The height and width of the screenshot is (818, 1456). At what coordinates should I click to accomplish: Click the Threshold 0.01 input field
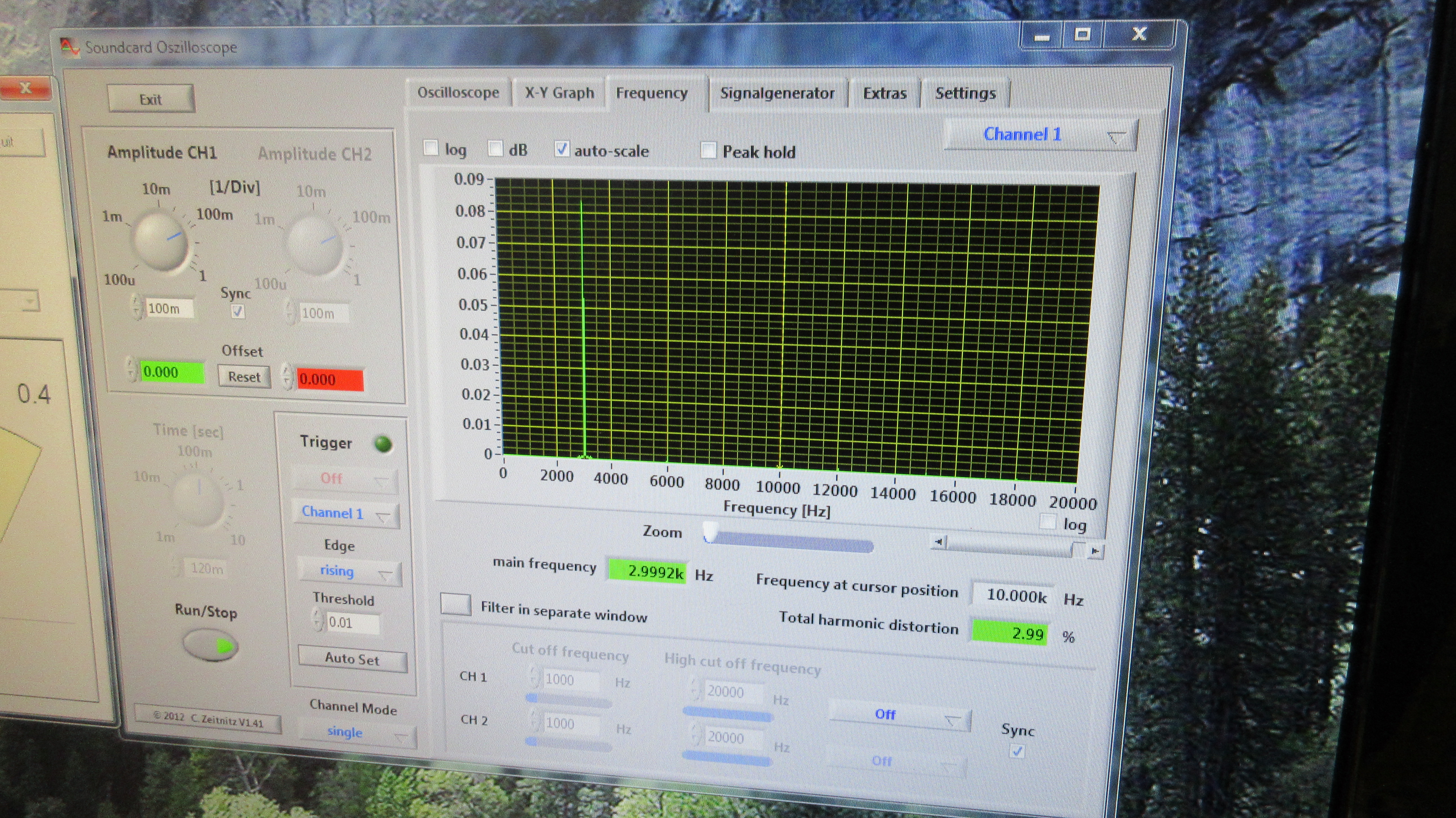(x=353, y=623)
